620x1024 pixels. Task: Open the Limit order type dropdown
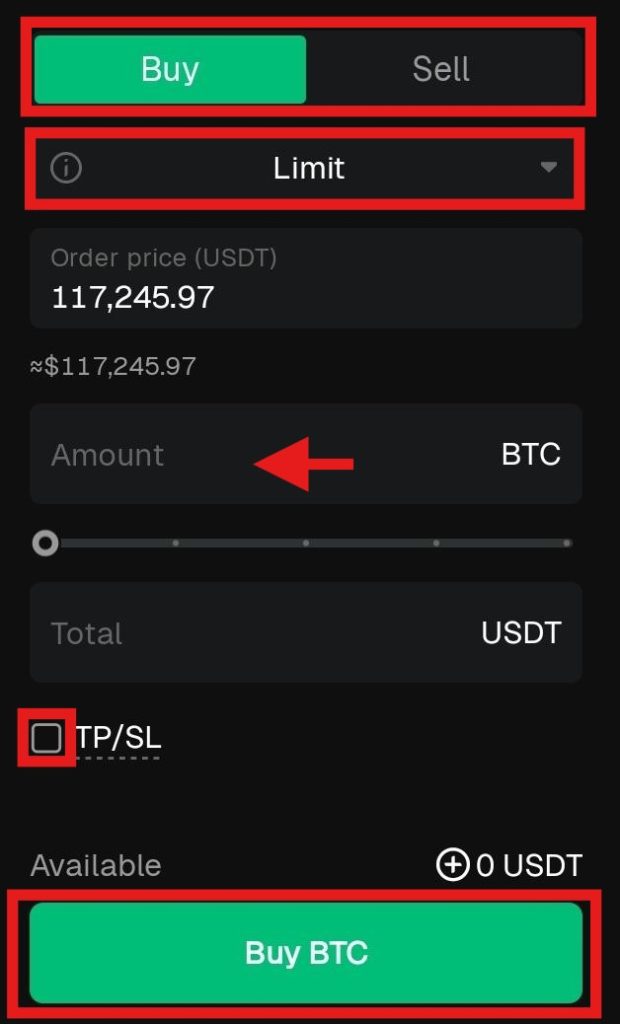coord(308,168)
